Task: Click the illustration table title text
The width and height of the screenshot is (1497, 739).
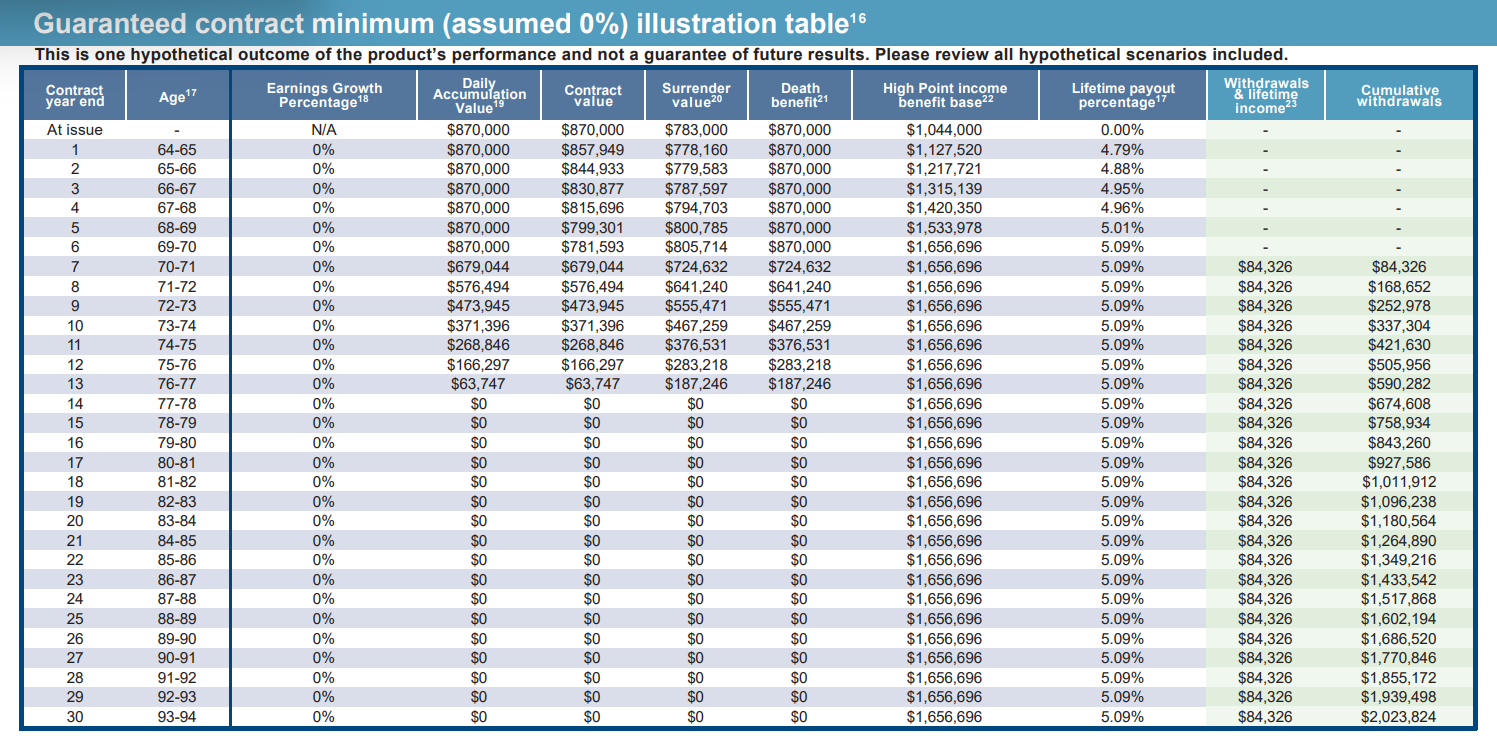Action: [440, 23]
